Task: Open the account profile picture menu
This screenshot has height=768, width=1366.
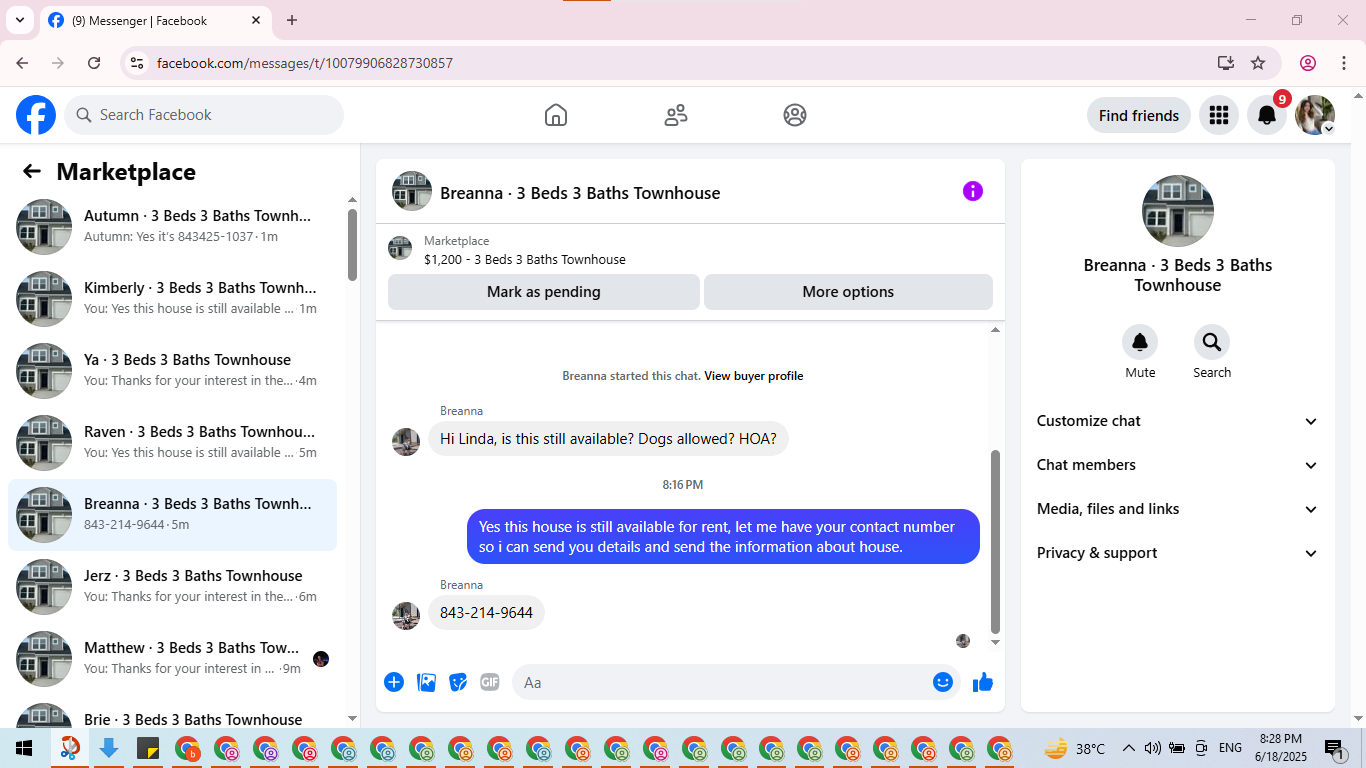Action: (1315, 115)
